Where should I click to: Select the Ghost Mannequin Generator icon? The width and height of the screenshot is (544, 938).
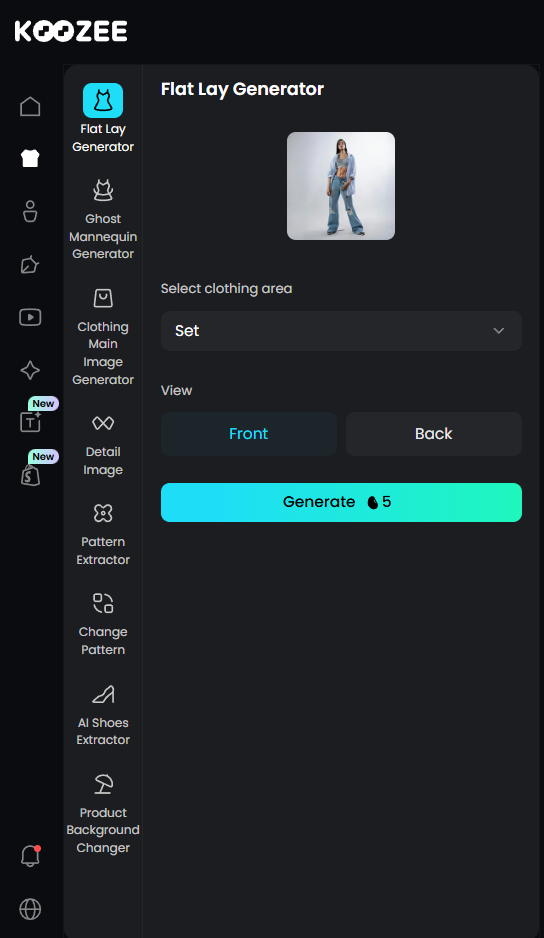103,190
